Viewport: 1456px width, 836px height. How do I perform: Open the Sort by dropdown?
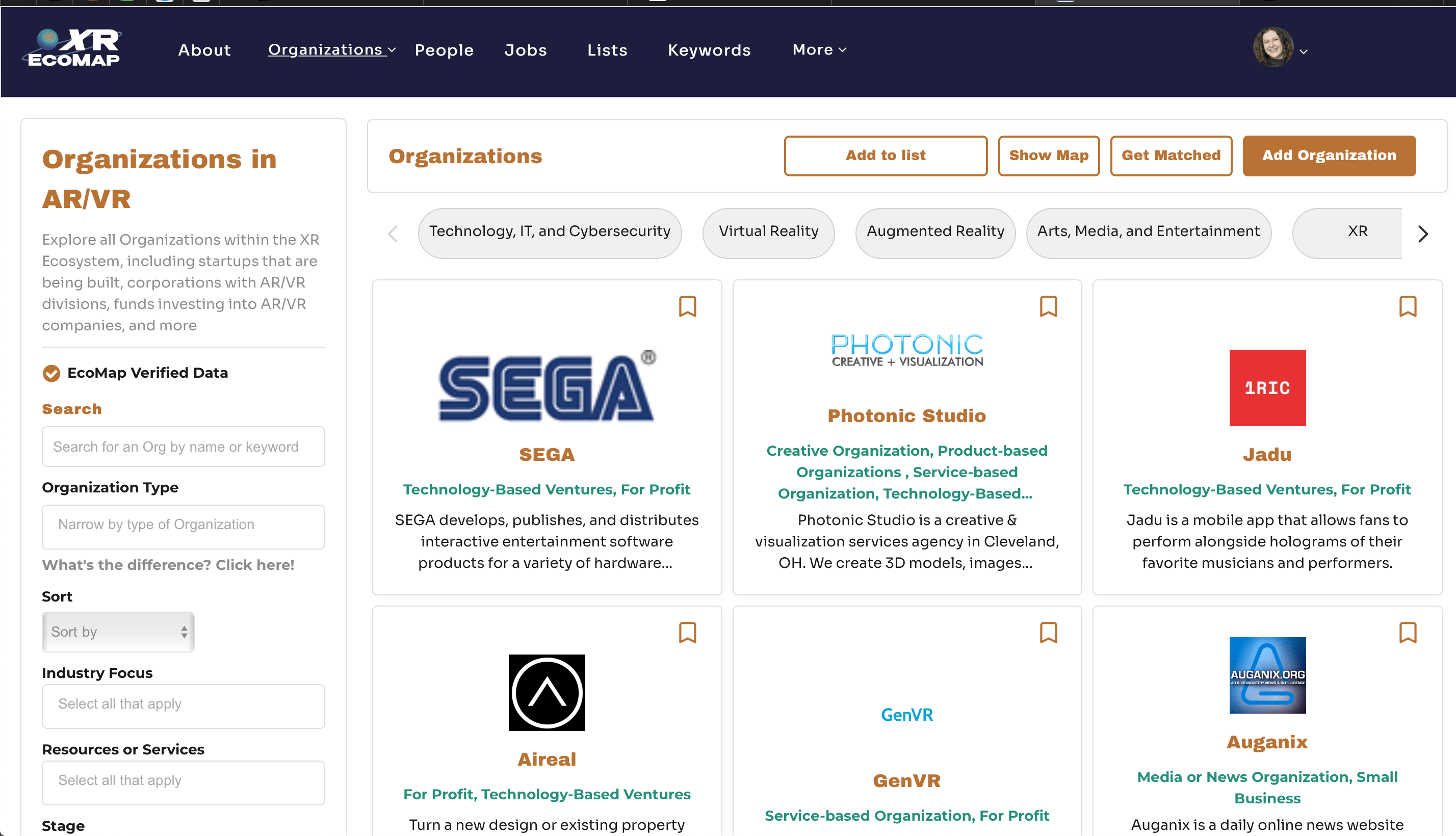point(118,632)
